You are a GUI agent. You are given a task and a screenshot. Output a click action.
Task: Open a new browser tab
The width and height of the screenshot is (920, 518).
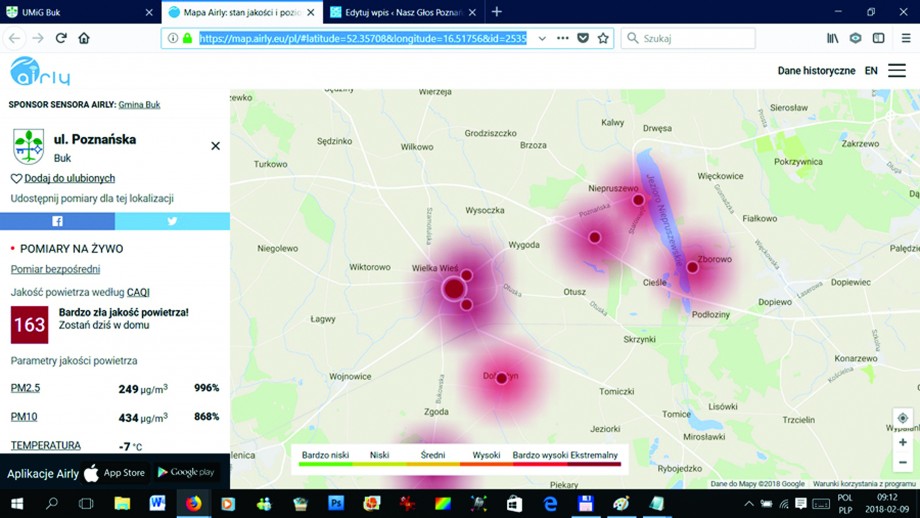tap(497, 12)
